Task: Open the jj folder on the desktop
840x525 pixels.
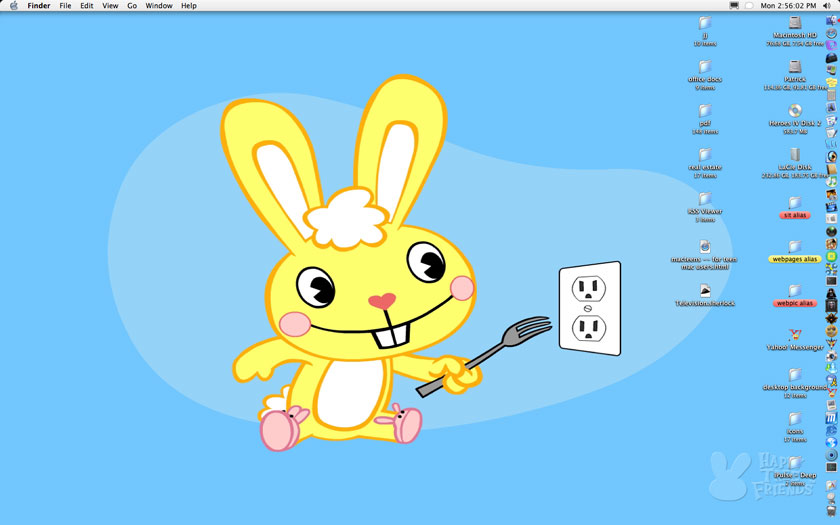Action: point(705,22)
